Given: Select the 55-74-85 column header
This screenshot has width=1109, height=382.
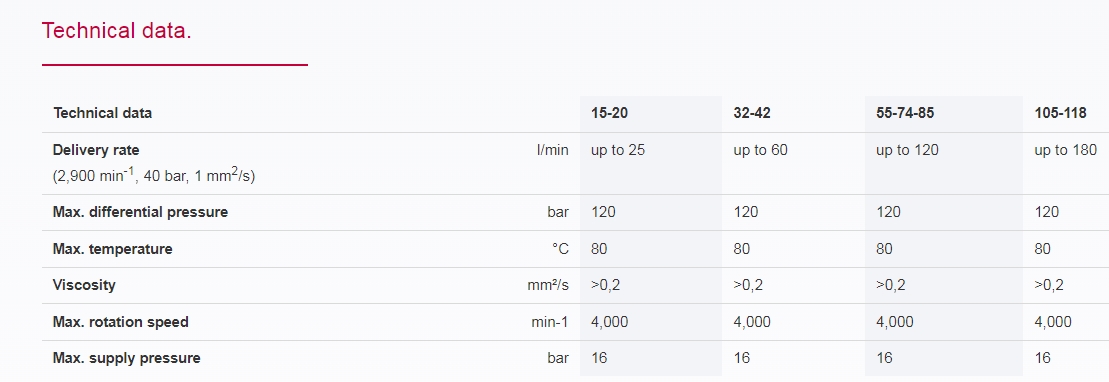Looking at the screenshot, I should (x=905, y=113).
